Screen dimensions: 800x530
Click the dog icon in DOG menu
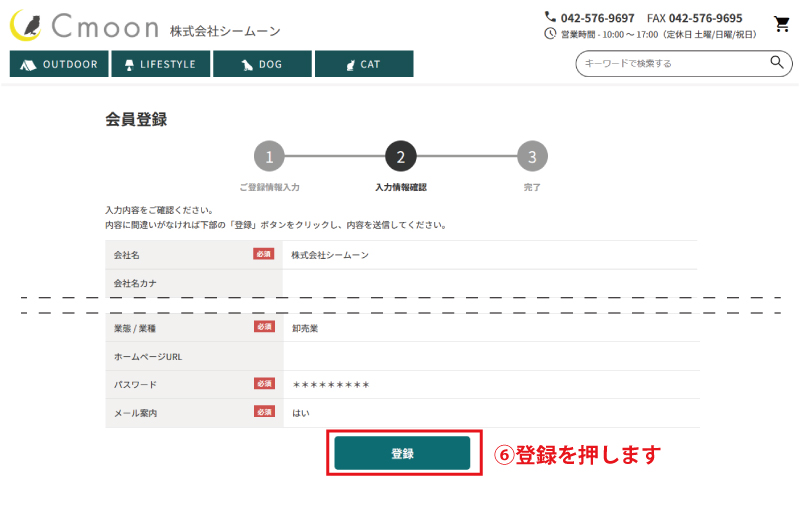pyautogui.click(x=246, y=65)
